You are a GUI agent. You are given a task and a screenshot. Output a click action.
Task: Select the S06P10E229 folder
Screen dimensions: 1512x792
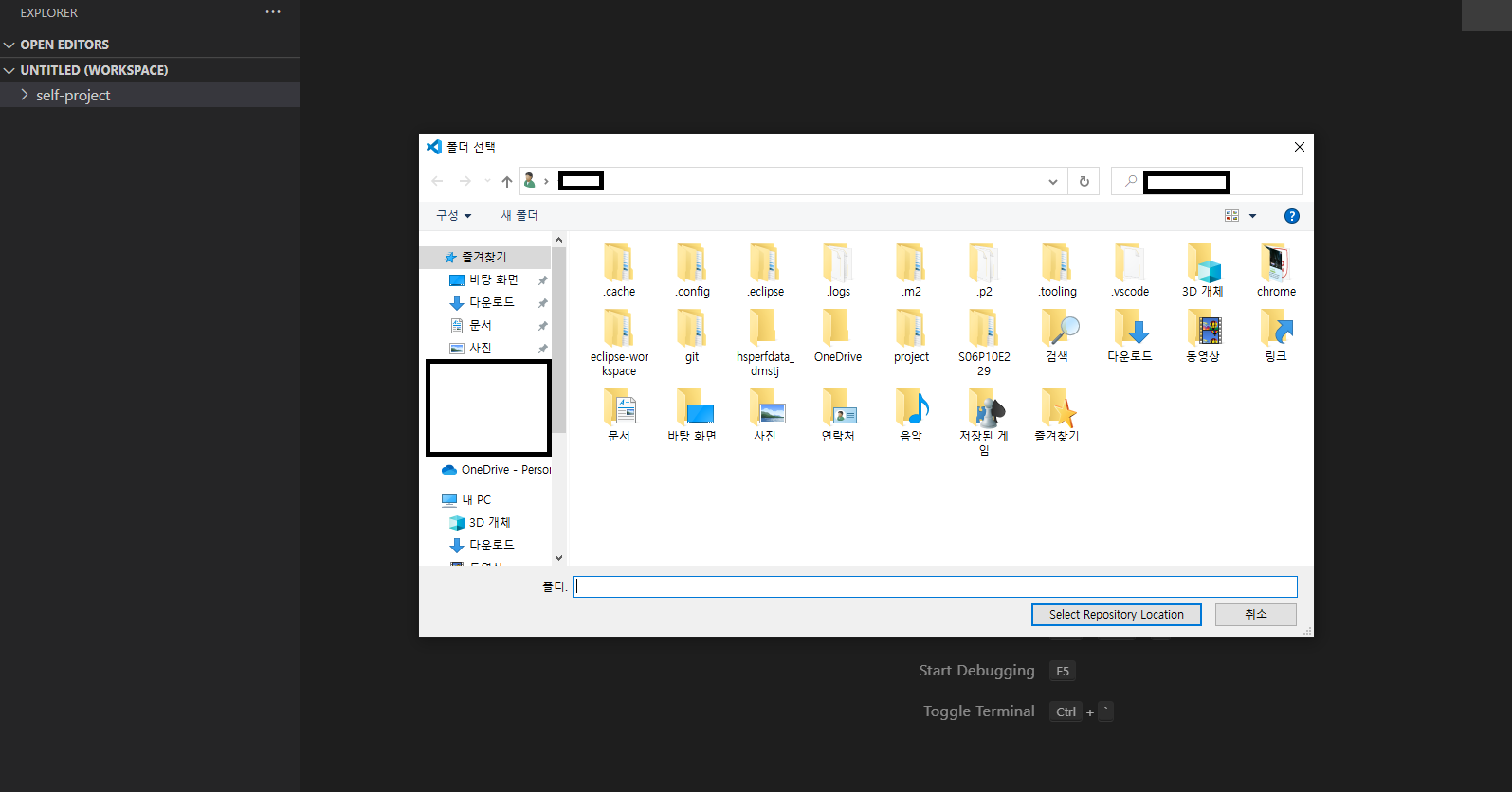pyautogui.click(x=984, y=343)
